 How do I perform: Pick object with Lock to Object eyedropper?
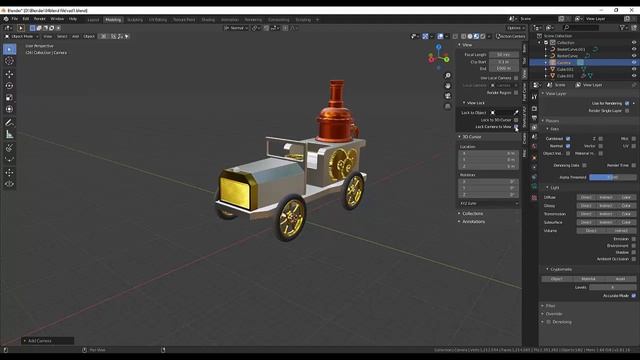516,112
